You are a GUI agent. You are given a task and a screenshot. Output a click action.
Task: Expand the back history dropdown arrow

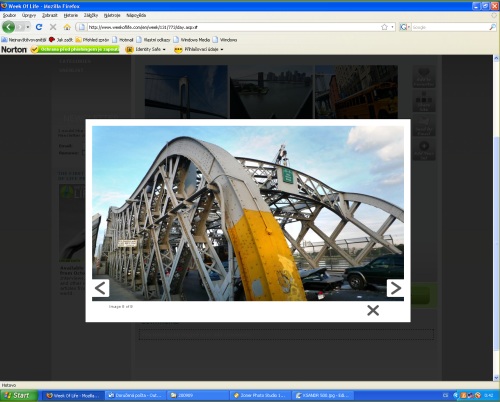coord(28,27)
